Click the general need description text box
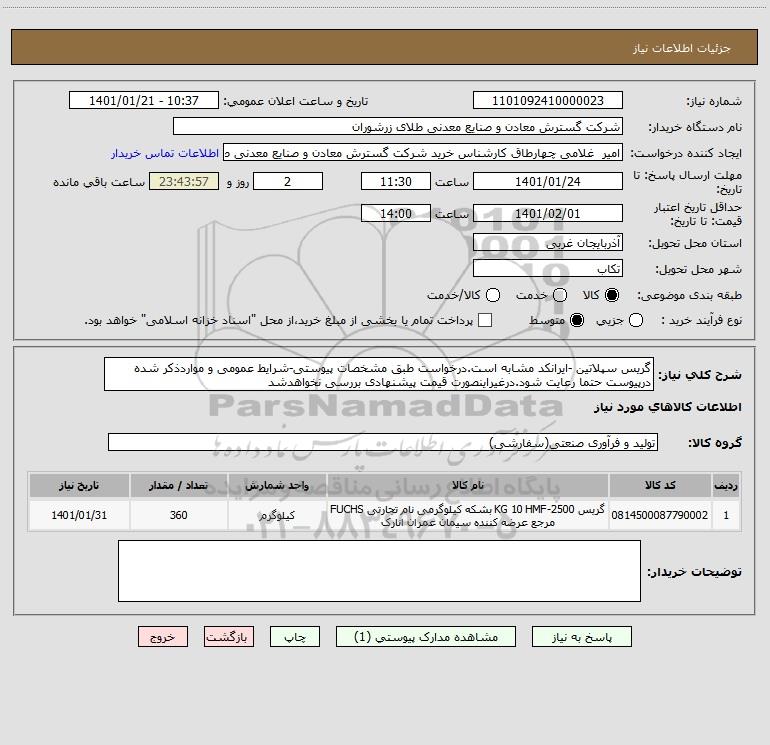 coord(379,374)
